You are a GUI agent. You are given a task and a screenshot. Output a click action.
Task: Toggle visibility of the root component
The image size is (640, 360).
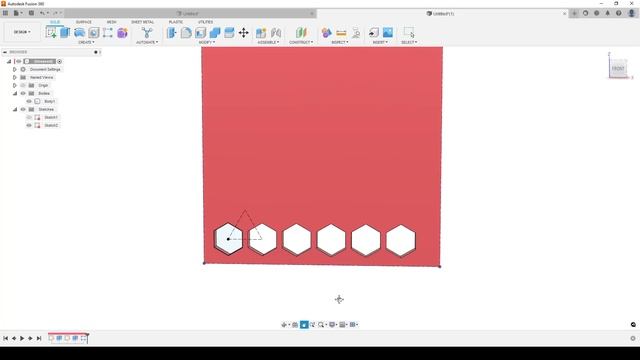[19, 61]
